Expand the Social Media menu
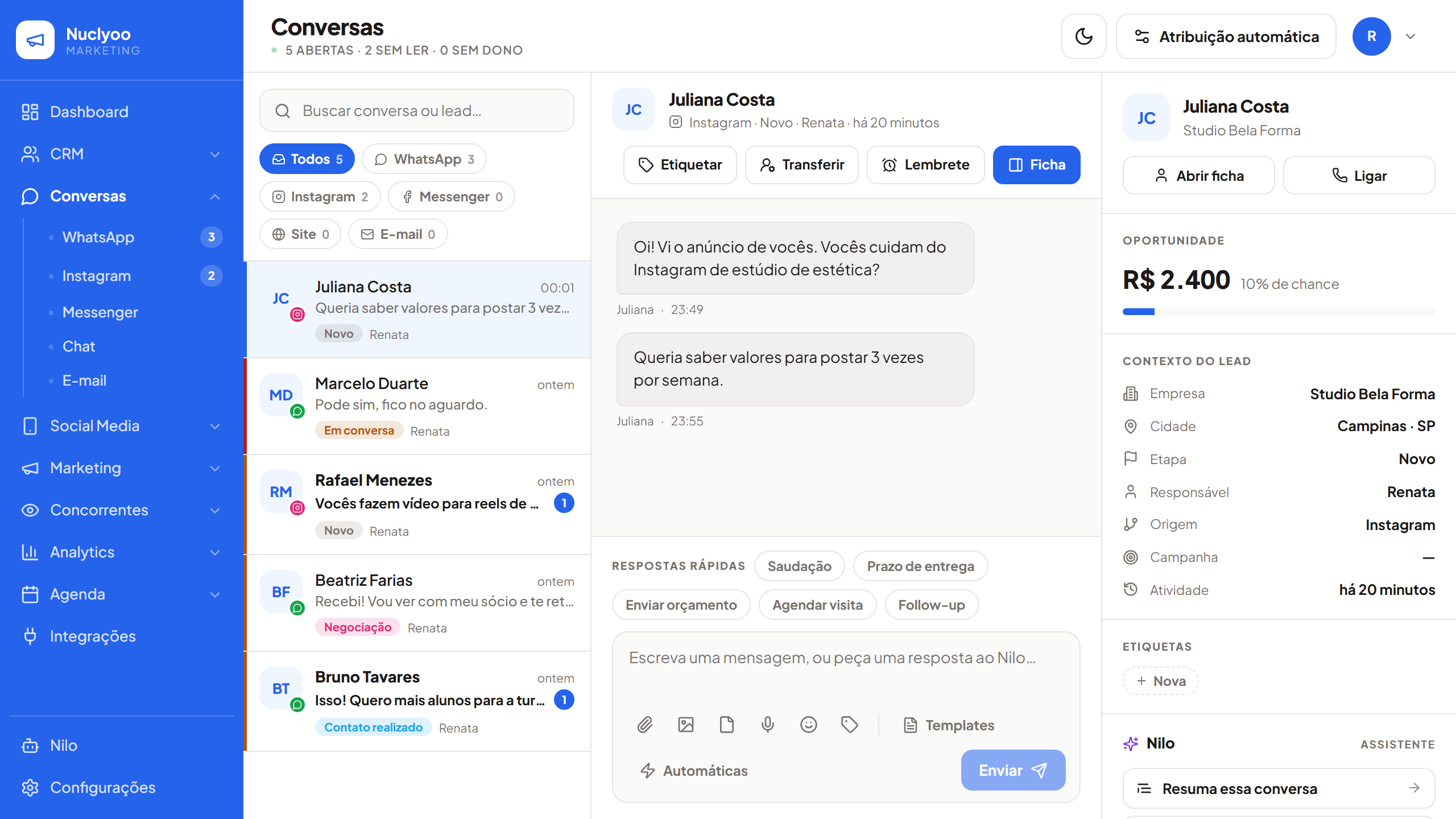 [122, 426]
